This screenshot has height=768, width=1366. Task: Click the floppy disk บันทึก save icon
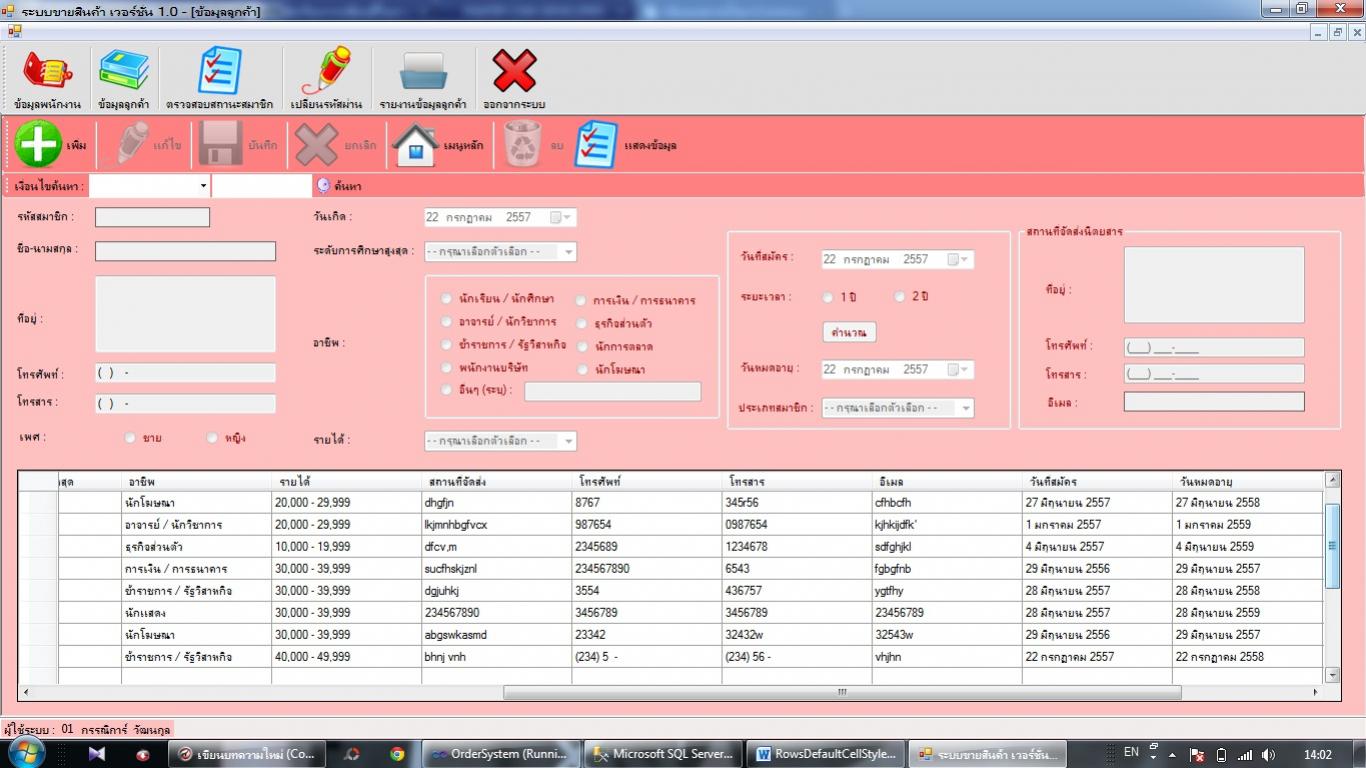pos(220,144)
